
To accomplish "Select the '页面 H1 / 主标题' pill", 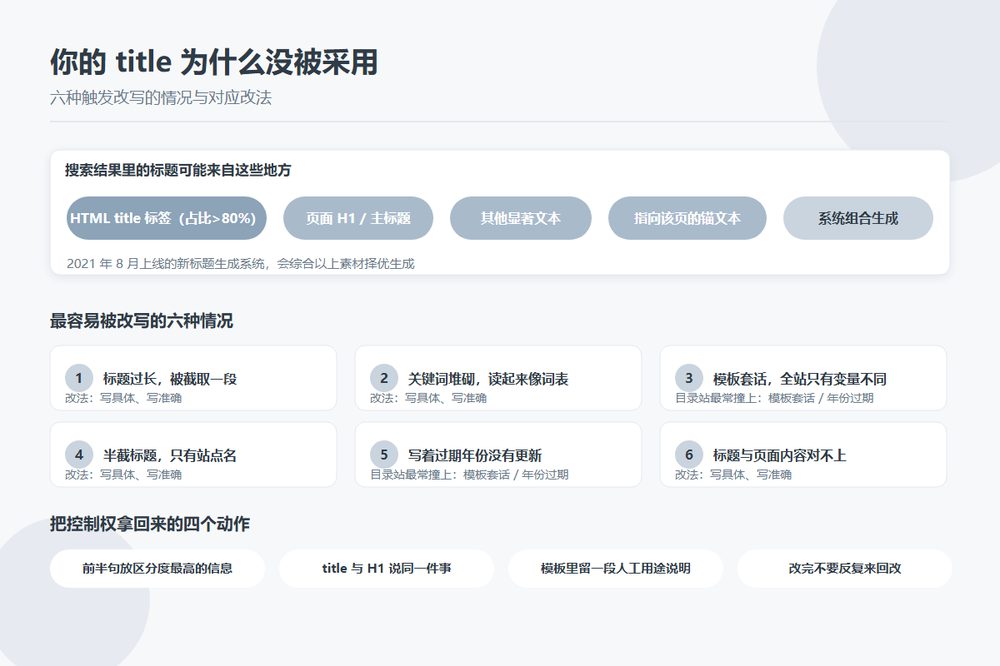I will point(358,218).
